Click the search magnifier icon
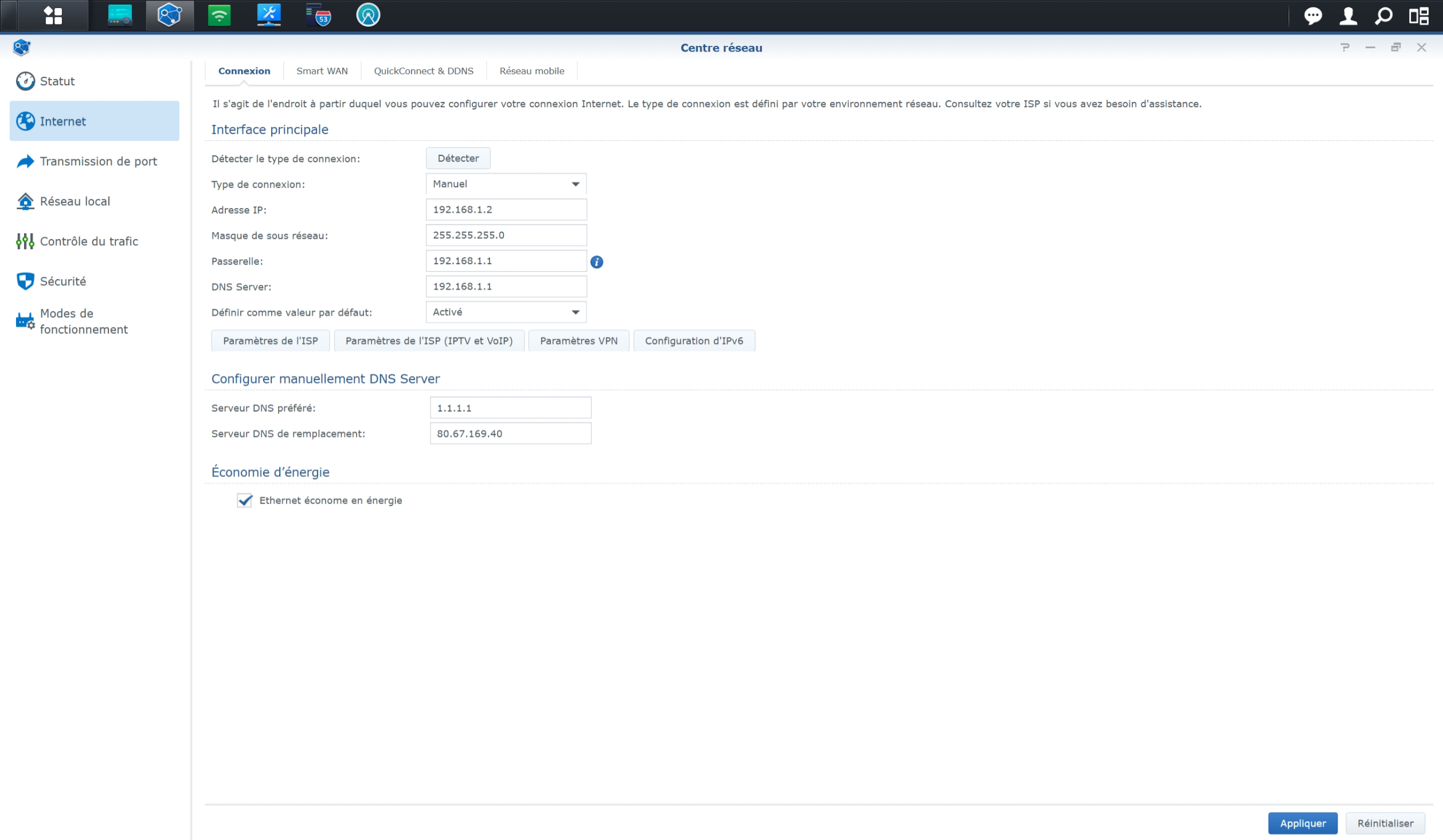 pyautogui.click(x=1383, y=15)
